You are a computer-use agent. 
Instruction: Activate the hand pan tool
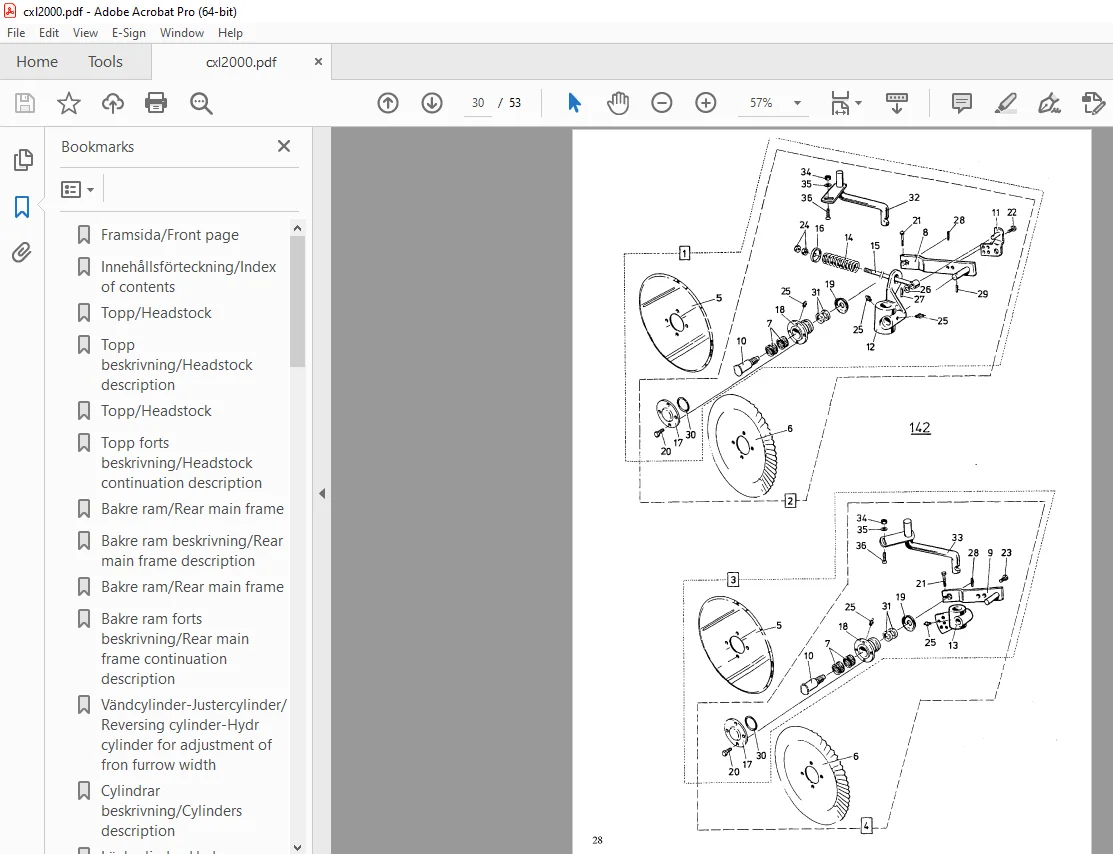pyautogui.click(x=618, y=103)
